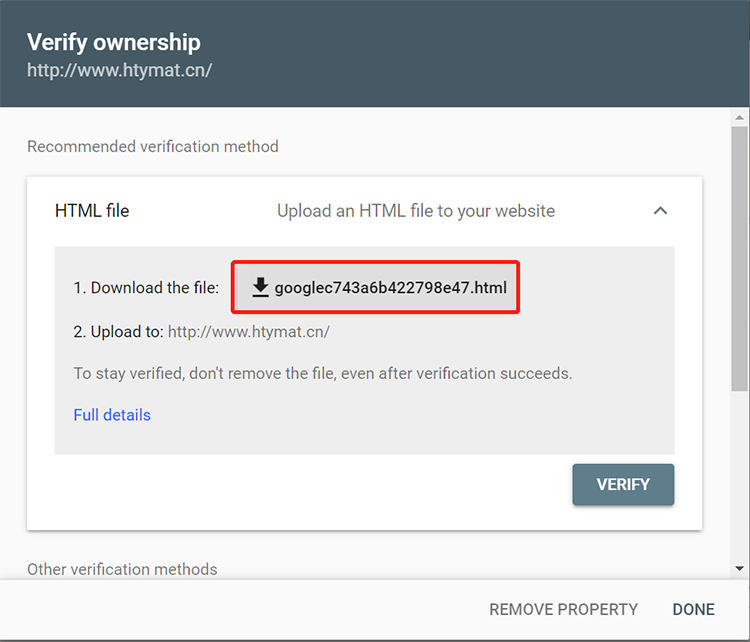The height and width of the screenshot is (642, 750).
Task: Click the scrollbar up arrow
Action: [739, 118]
